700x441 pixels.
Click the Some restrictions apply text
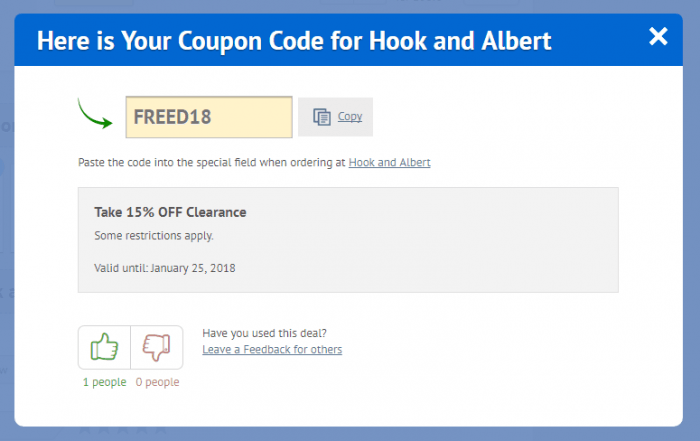pyautogui.click(x=154, y=236)
